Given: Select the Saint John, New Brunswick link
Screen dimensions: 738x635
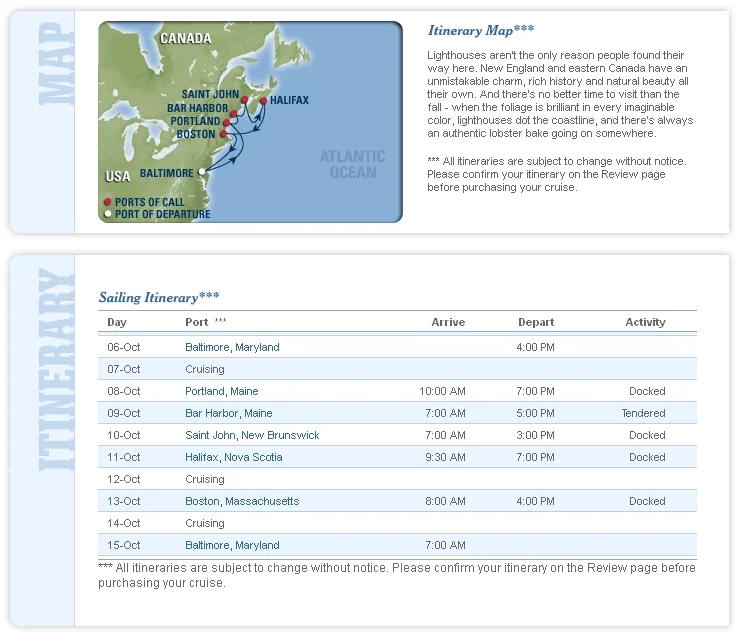Looking at the screenshot, I should click(252, 435).
